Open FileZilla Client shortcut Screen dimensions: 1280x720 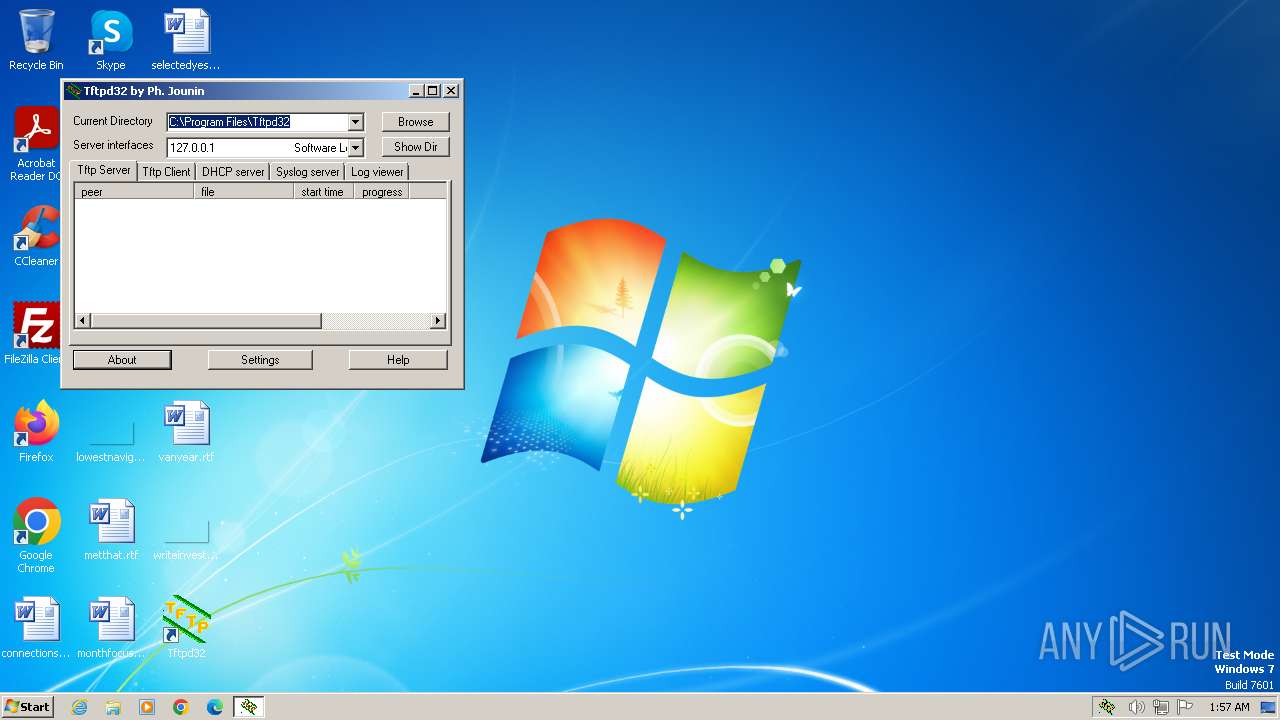36,334
